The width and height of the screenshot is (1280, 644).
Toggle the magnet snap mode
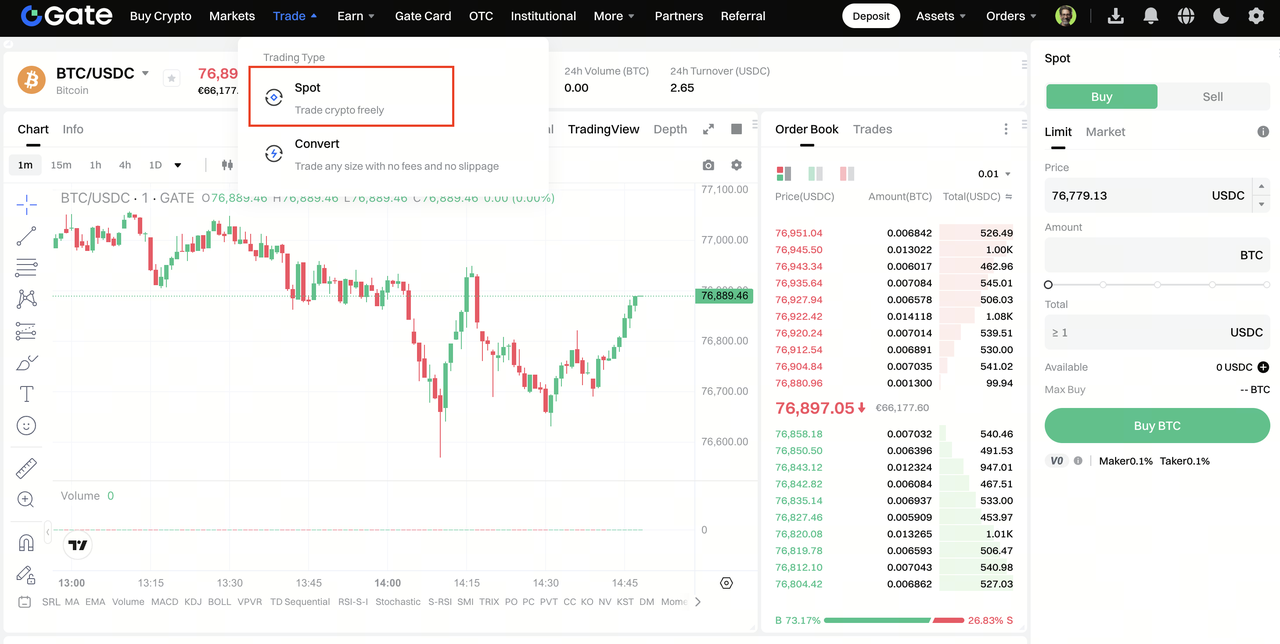coord(27,543)
